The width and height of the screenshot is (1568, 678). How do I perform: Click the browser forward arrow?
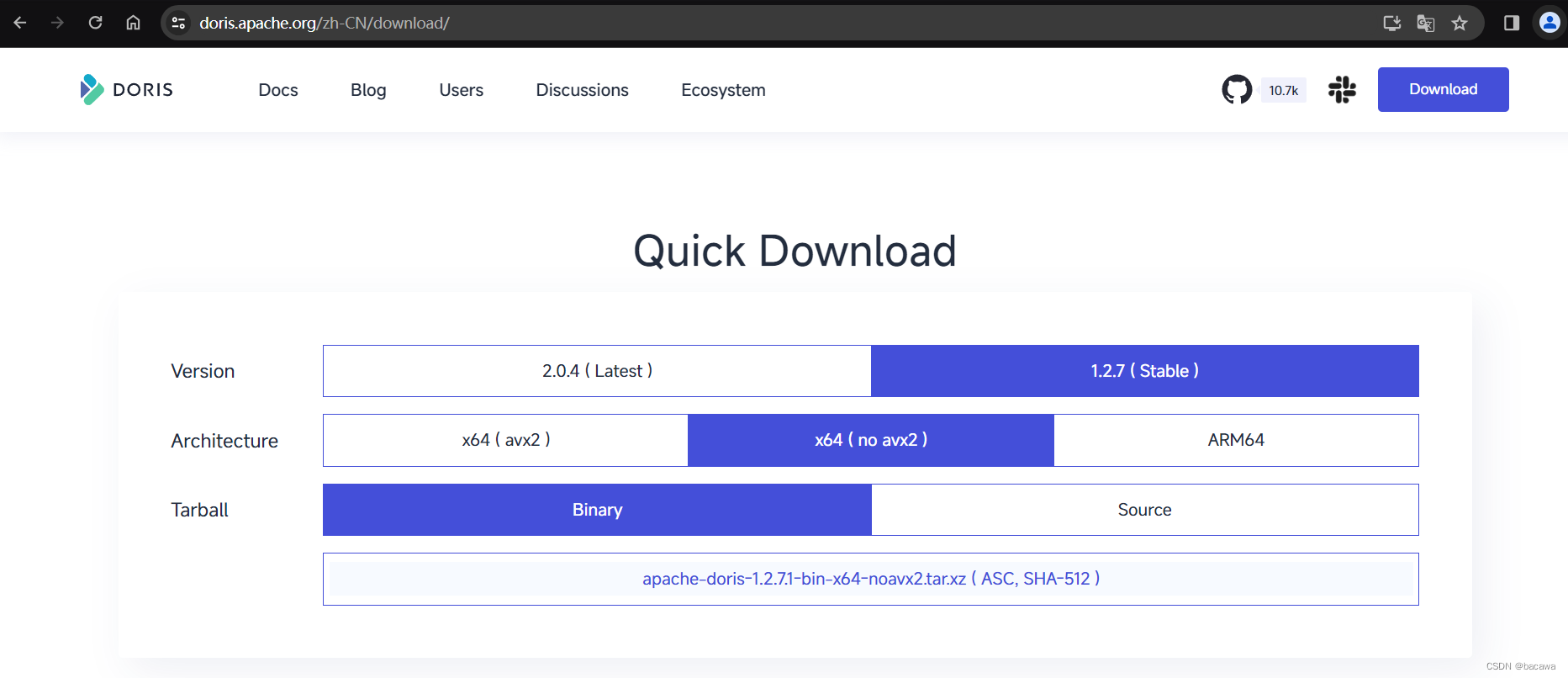57,23
